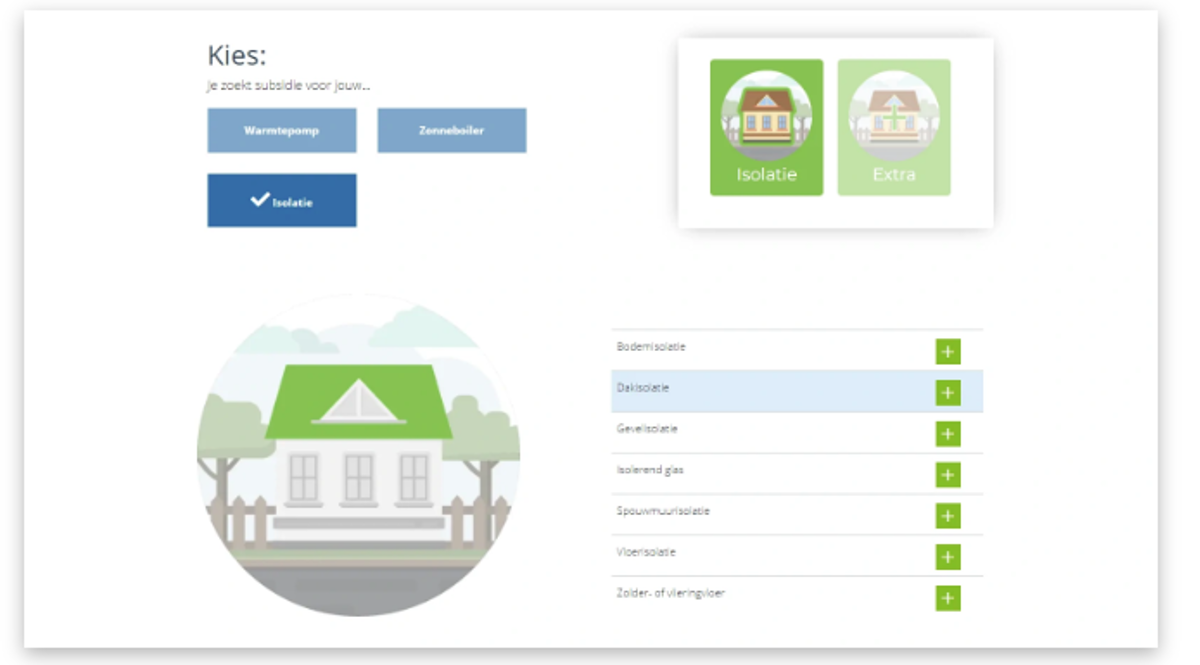Screen dimensions: 1200x665
Task: Click the Gevelisolatie text label
Action: pos(647,429)
